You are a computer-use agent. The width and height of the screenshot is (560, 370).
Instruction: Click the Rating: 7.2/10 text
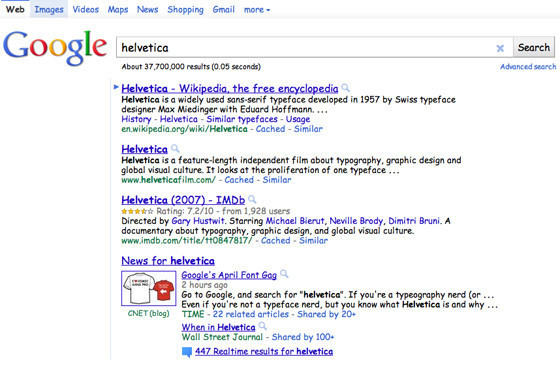pos(185,211)
